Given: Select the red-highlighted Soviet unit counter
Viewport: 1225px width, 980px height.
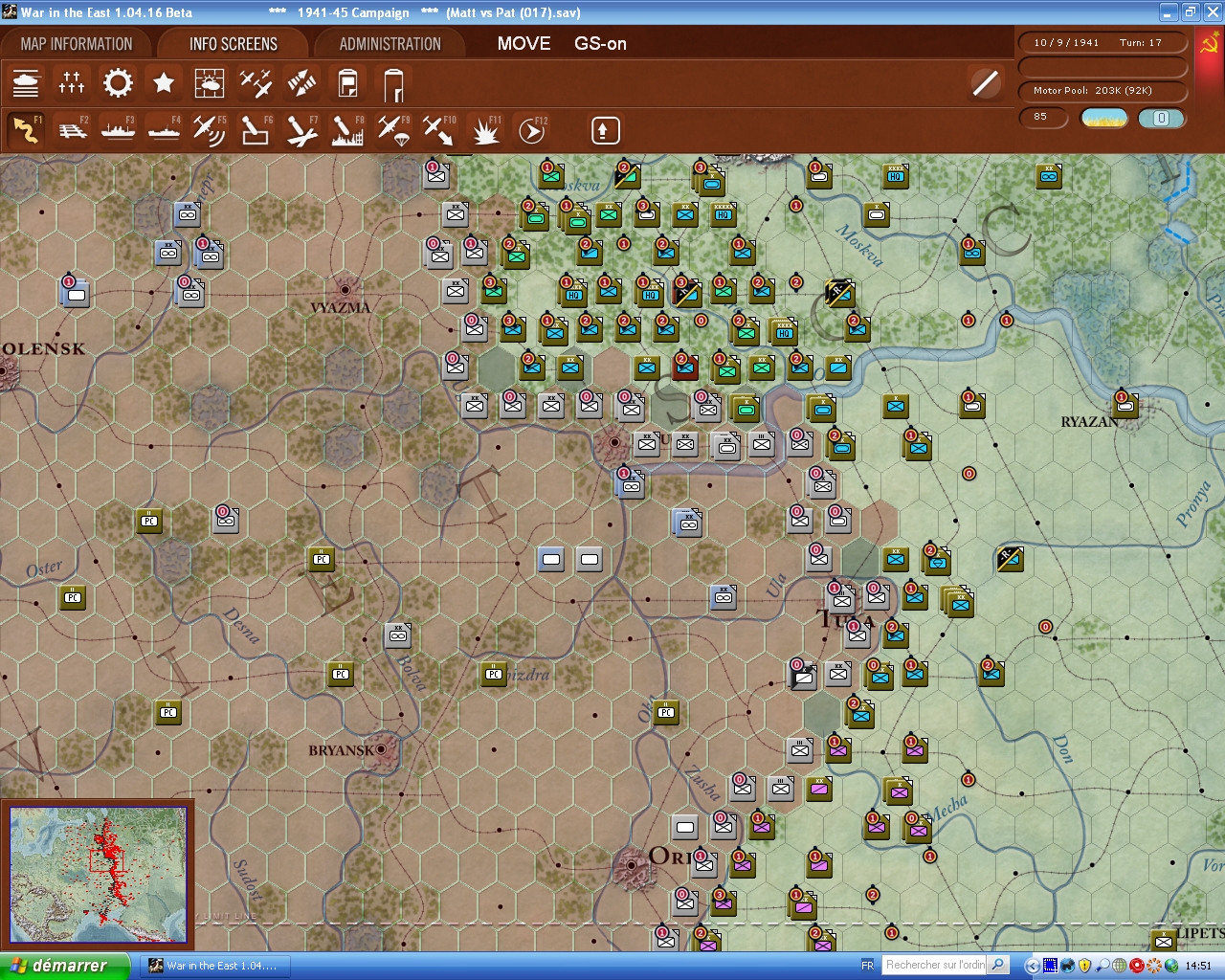Looking at the screenshot, I should pyautogui.click(x=685, y=367).
